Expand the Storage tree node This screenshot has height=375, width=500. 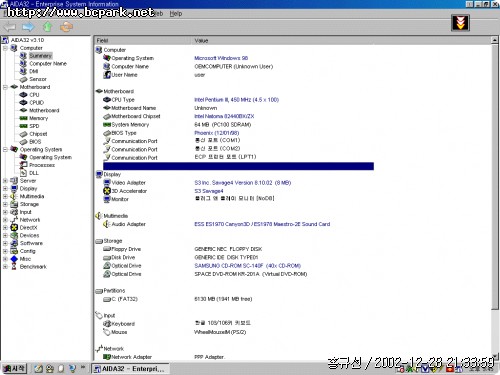click(5, 204)
